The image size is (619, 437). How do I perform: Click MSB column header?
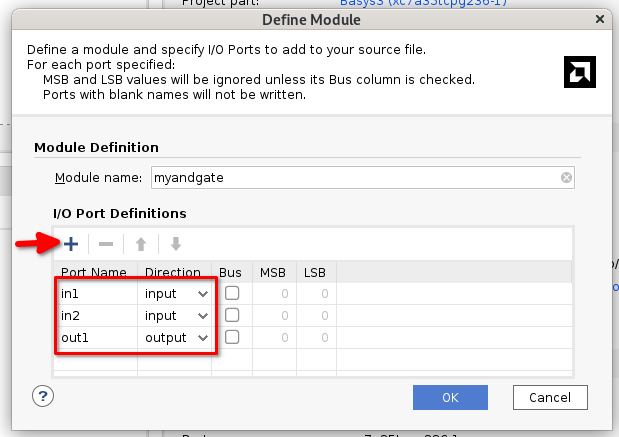tap(274, 272)
